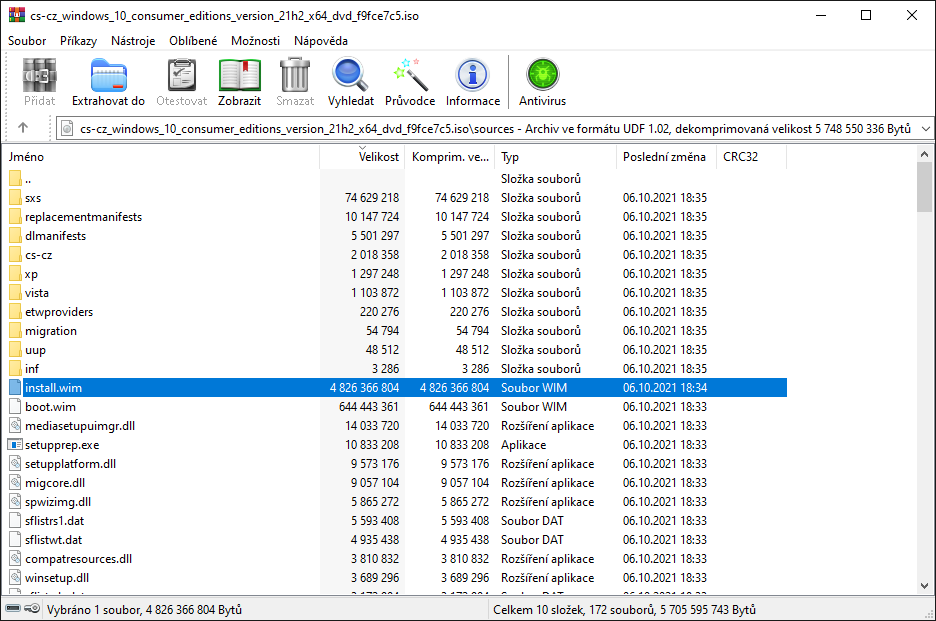Select the migration folder name

(51, 331)
